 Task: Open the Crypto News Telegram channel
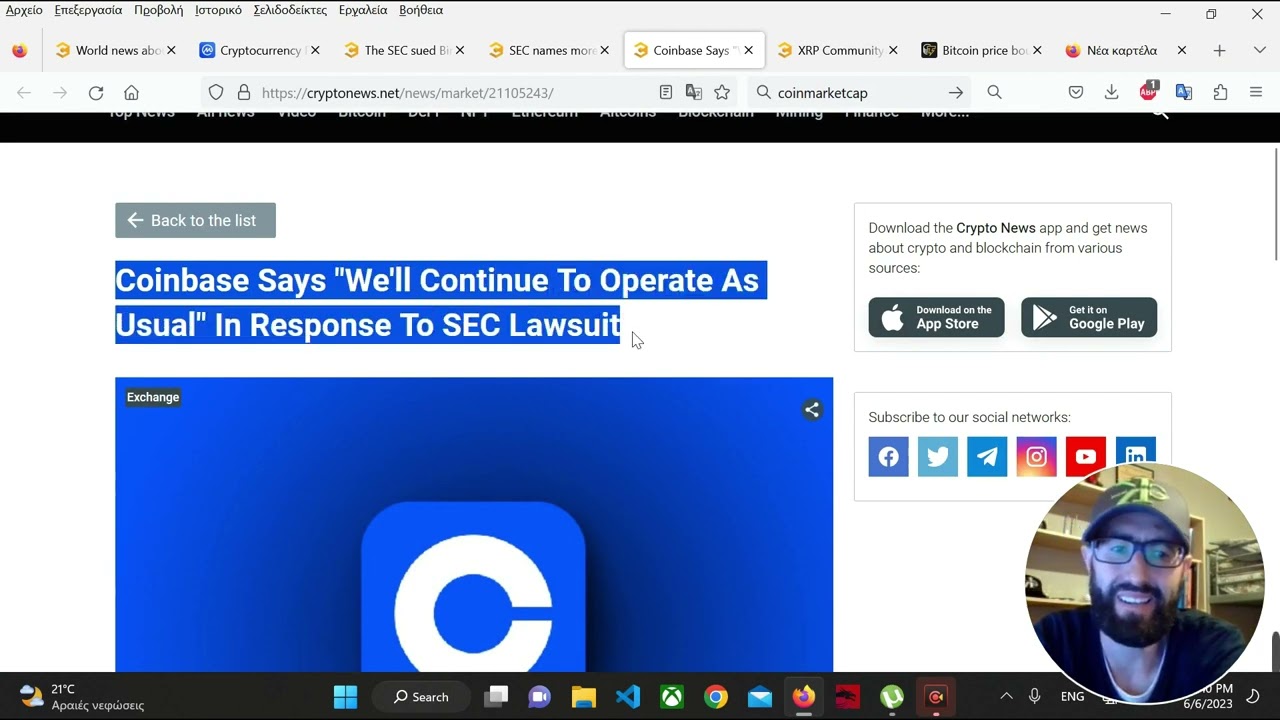pyautogui.click(x=987, y=457)
